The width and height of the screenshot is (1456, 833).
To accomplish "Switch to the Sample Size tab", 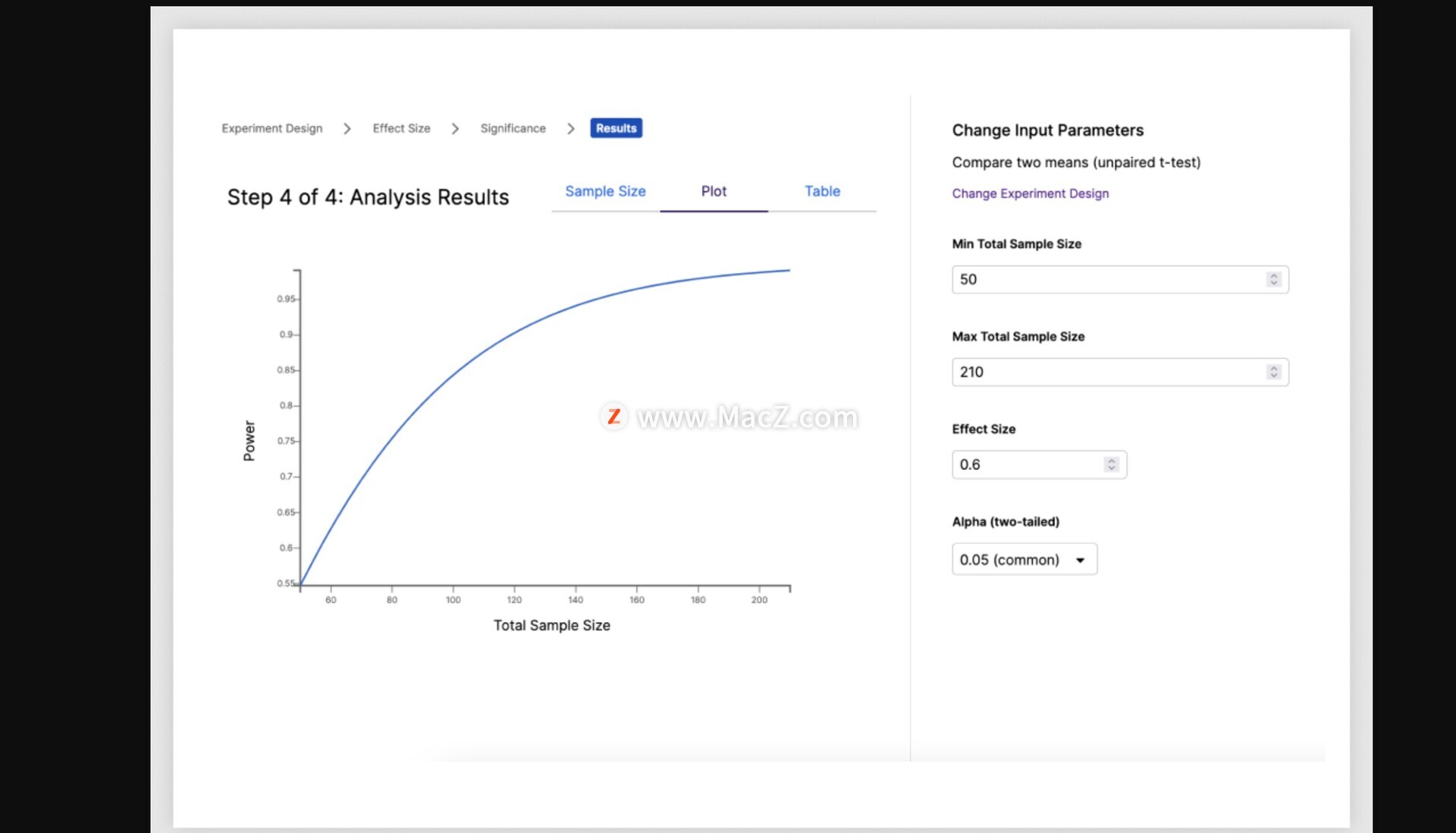I will click(605, 191).
